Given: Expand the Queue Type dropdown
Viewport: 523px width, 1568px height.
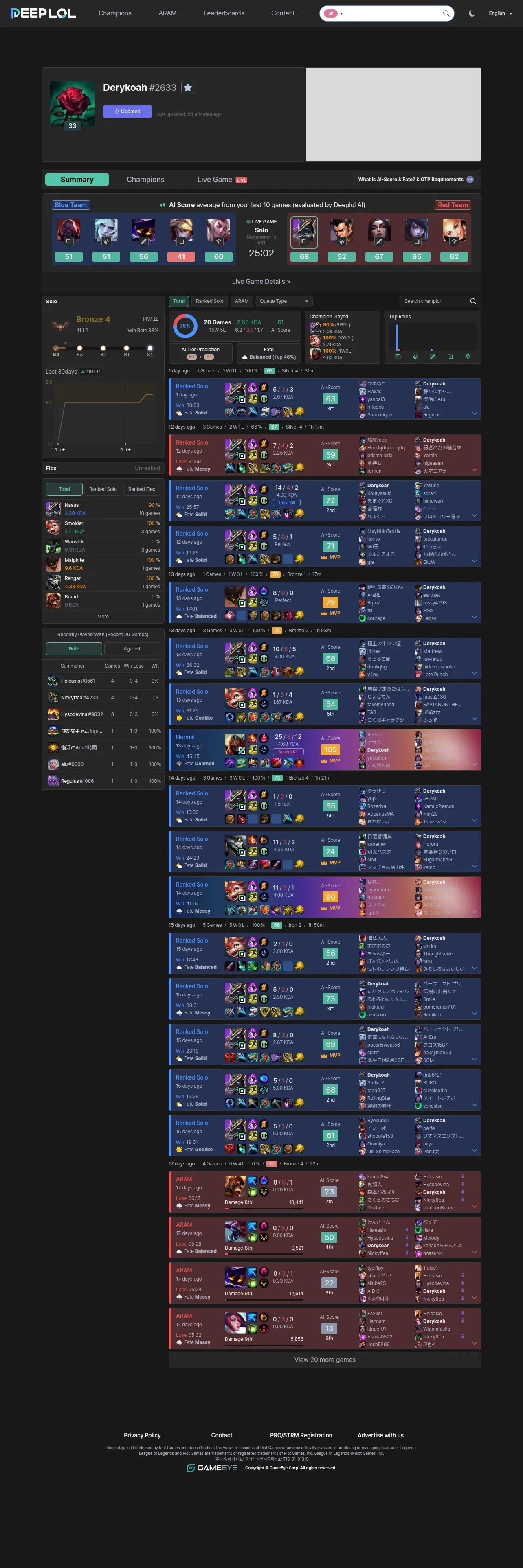Looking at the screenshot, I should (284, 301).
